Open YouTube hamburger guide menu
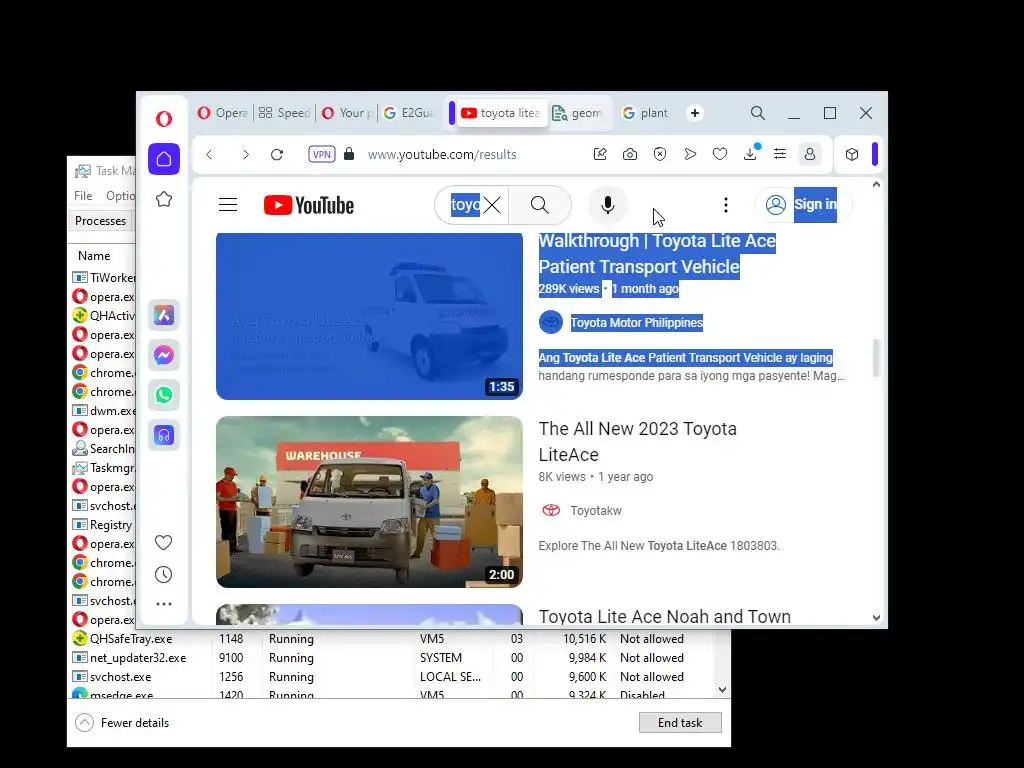Image resolution: width=1024 pixels, height=768 pixels. 228,205
